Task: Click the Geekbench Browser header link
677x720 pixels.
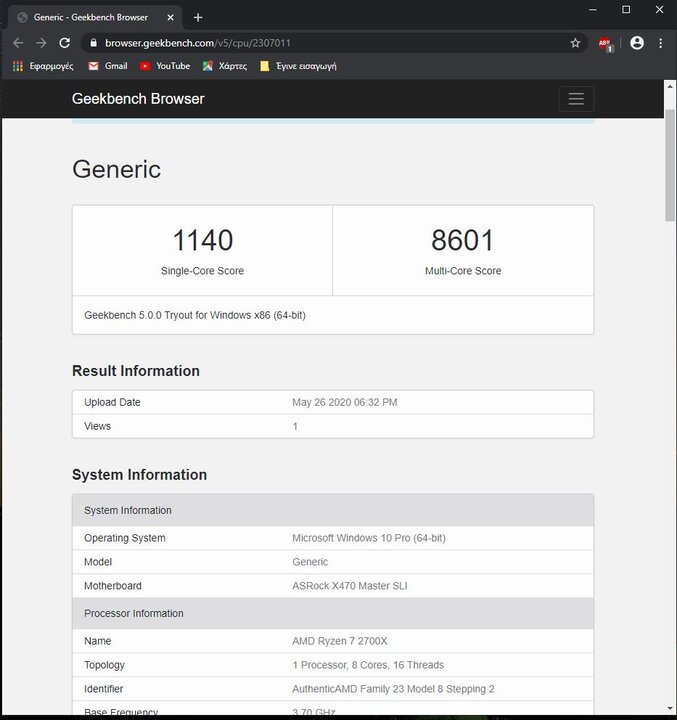Action: (x=138, y=99)
